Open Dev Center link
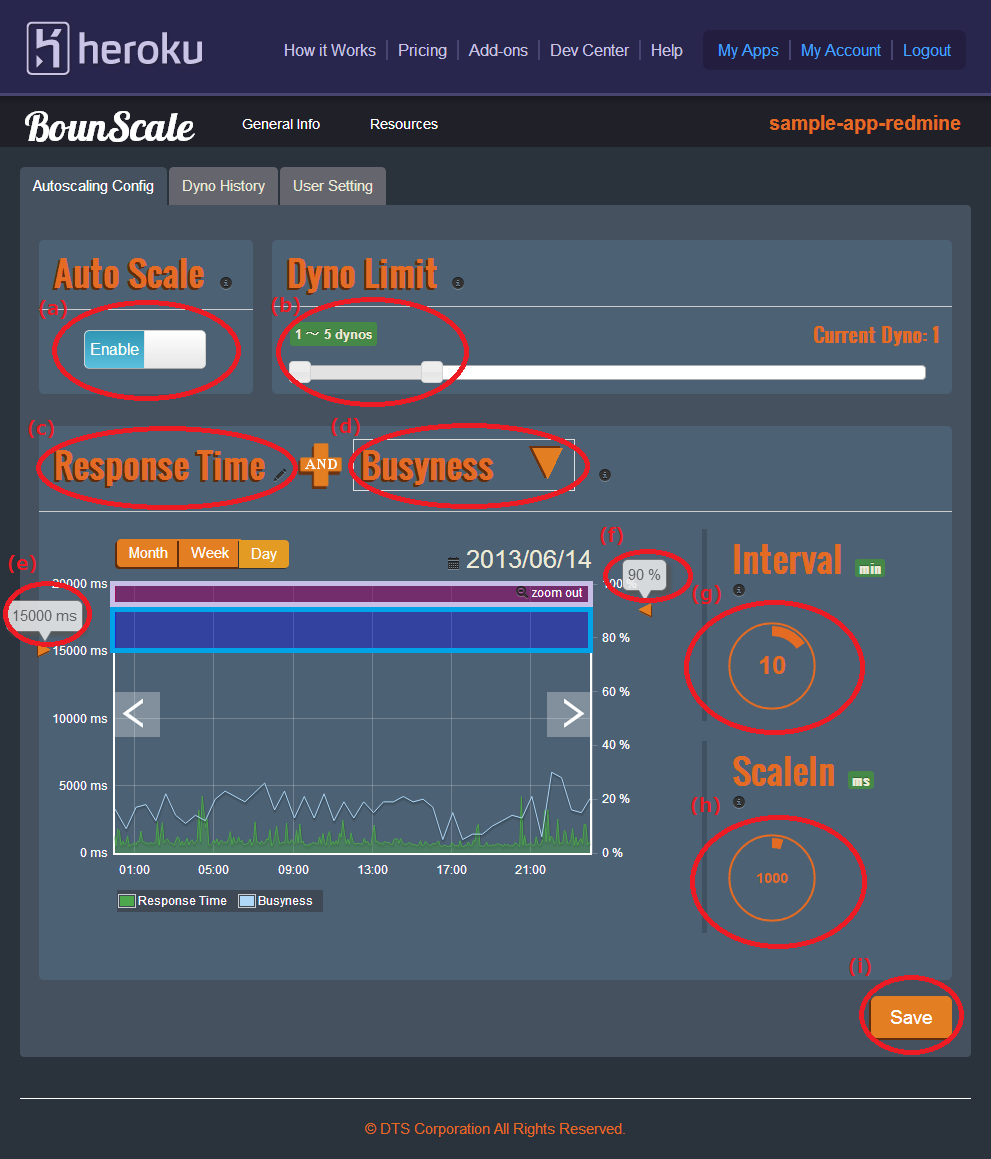 tap(589, 50)
